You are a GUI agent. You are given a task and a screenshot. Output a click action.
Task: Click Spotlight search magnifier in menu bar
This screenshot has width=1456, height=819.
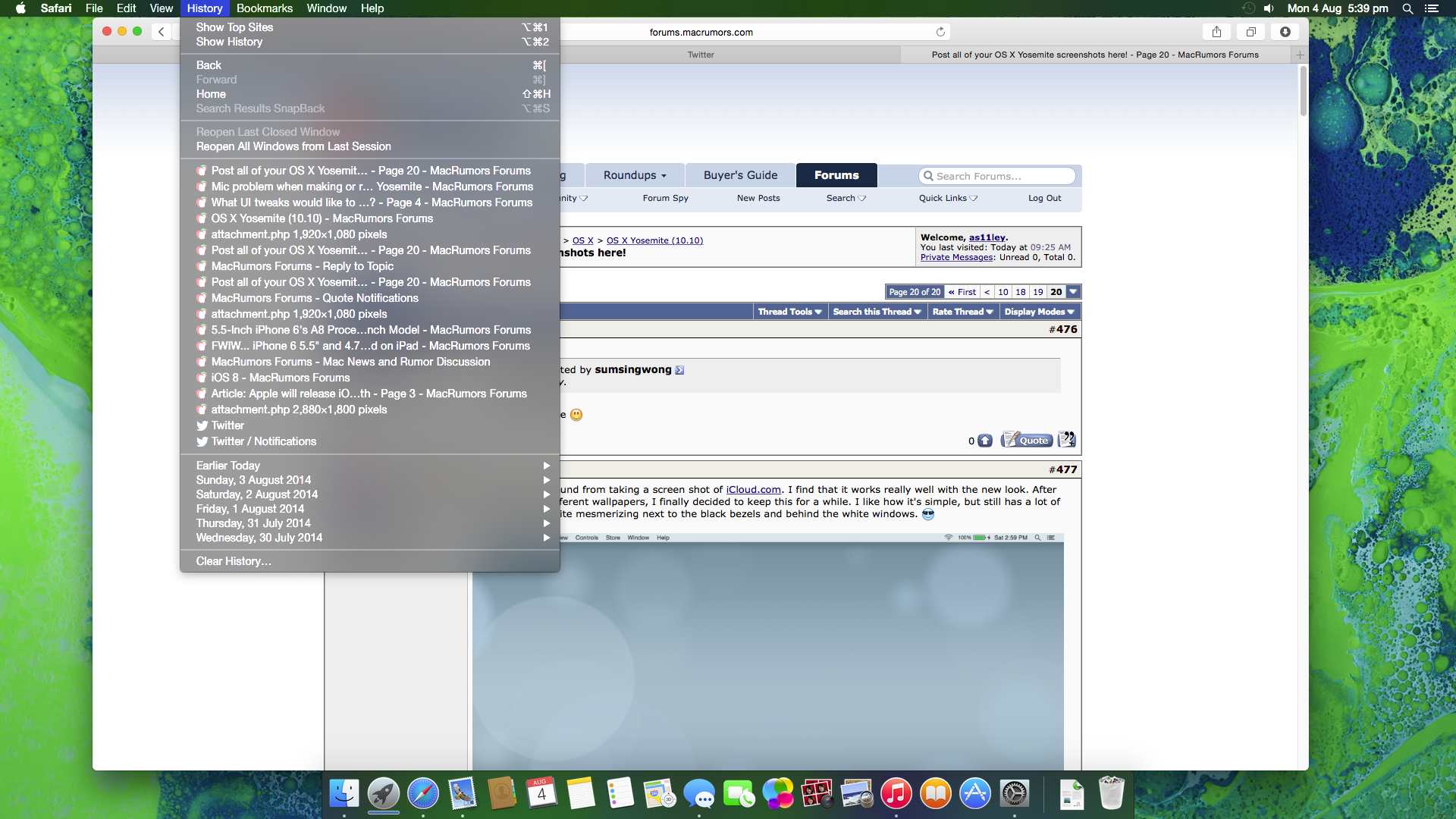[1407, 8]
